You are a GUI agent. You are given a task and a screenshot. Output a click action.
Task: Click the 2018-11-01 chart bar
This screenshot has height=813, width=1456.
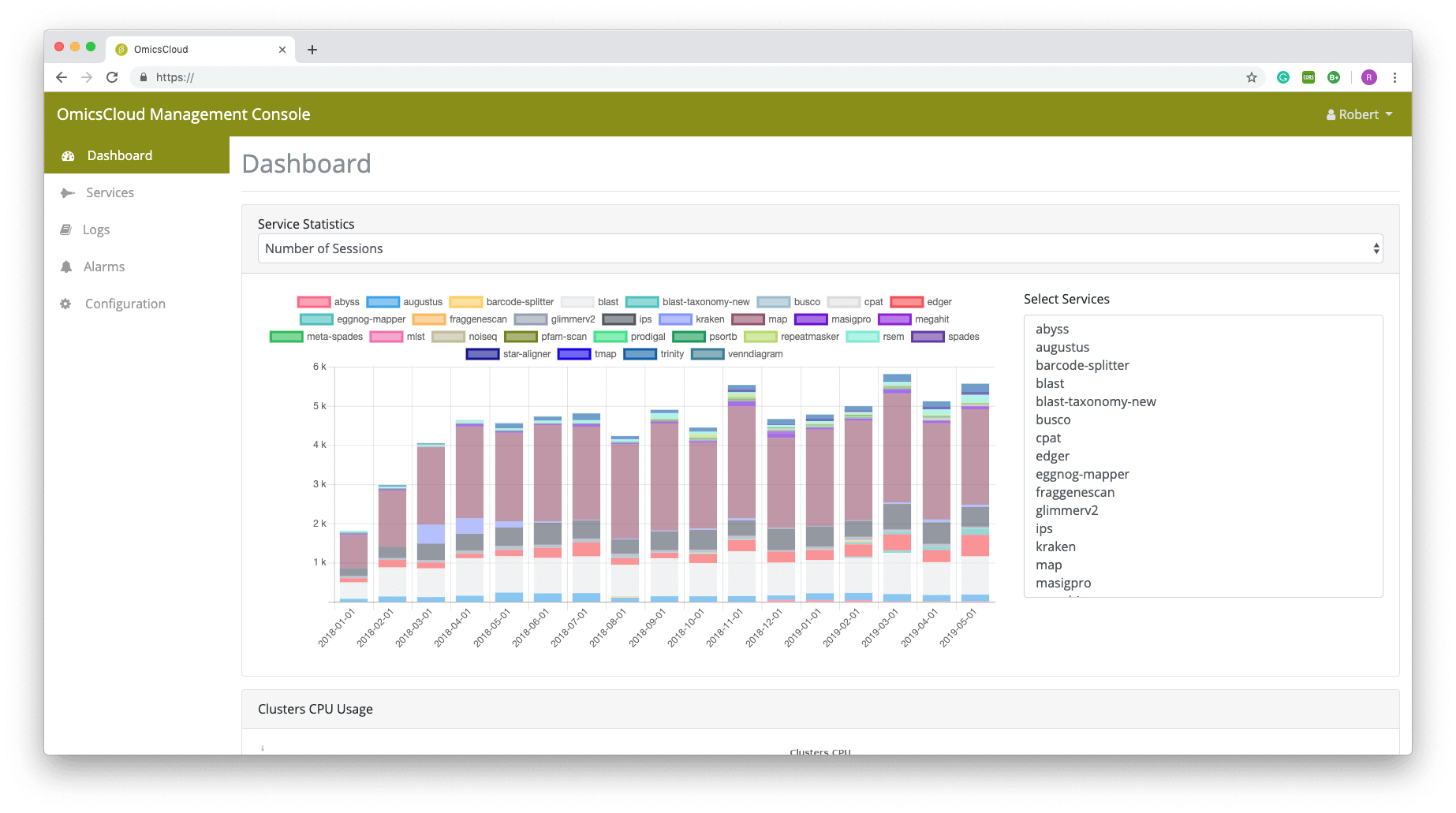(x=741, y=494)
